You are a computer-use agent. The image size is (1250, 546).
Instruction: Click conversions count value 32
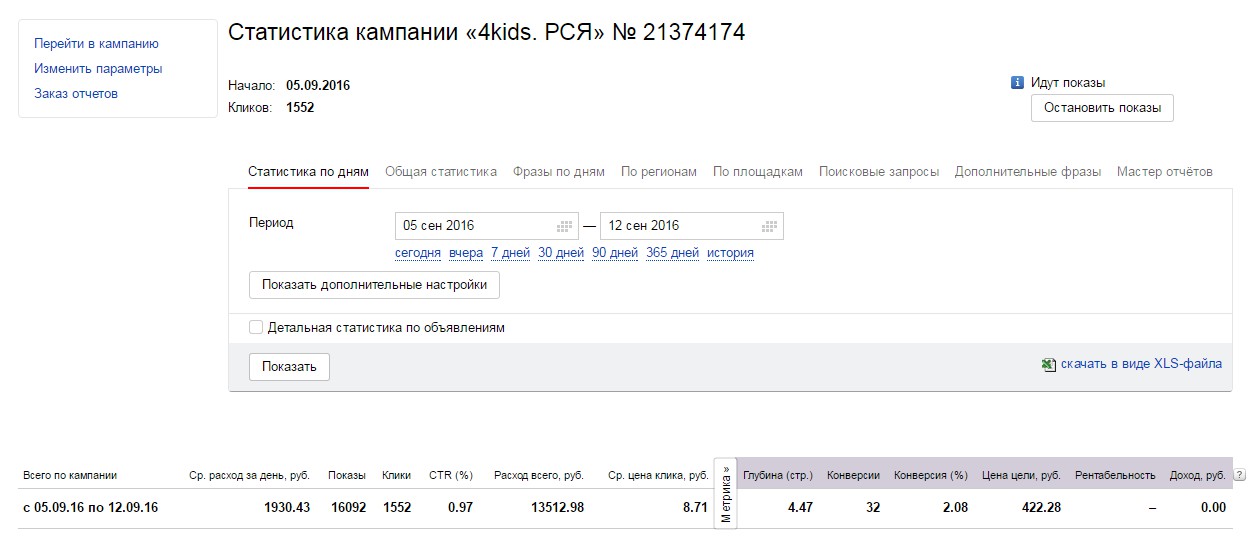click(x=873, y=508)
